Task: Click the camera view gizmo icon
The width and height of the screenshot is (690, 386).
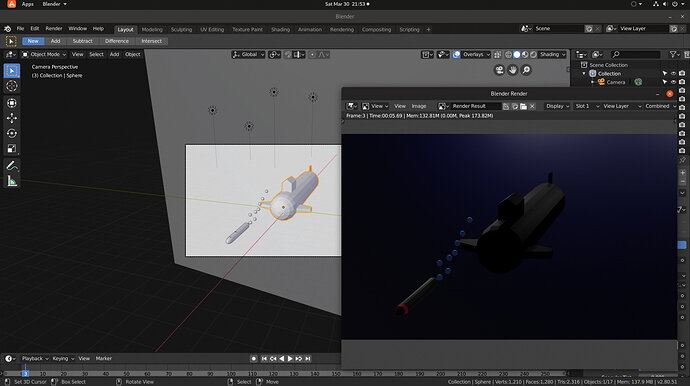Action: [499, 70]
